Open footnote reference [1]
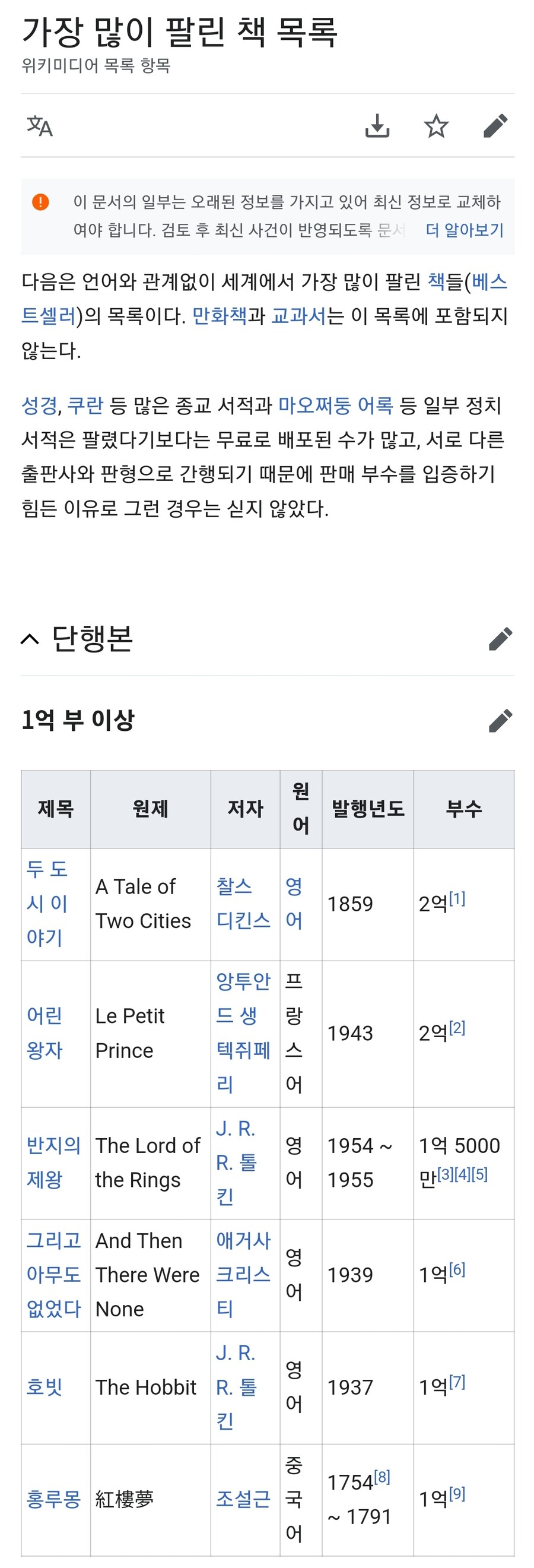 tap(457, 898)
